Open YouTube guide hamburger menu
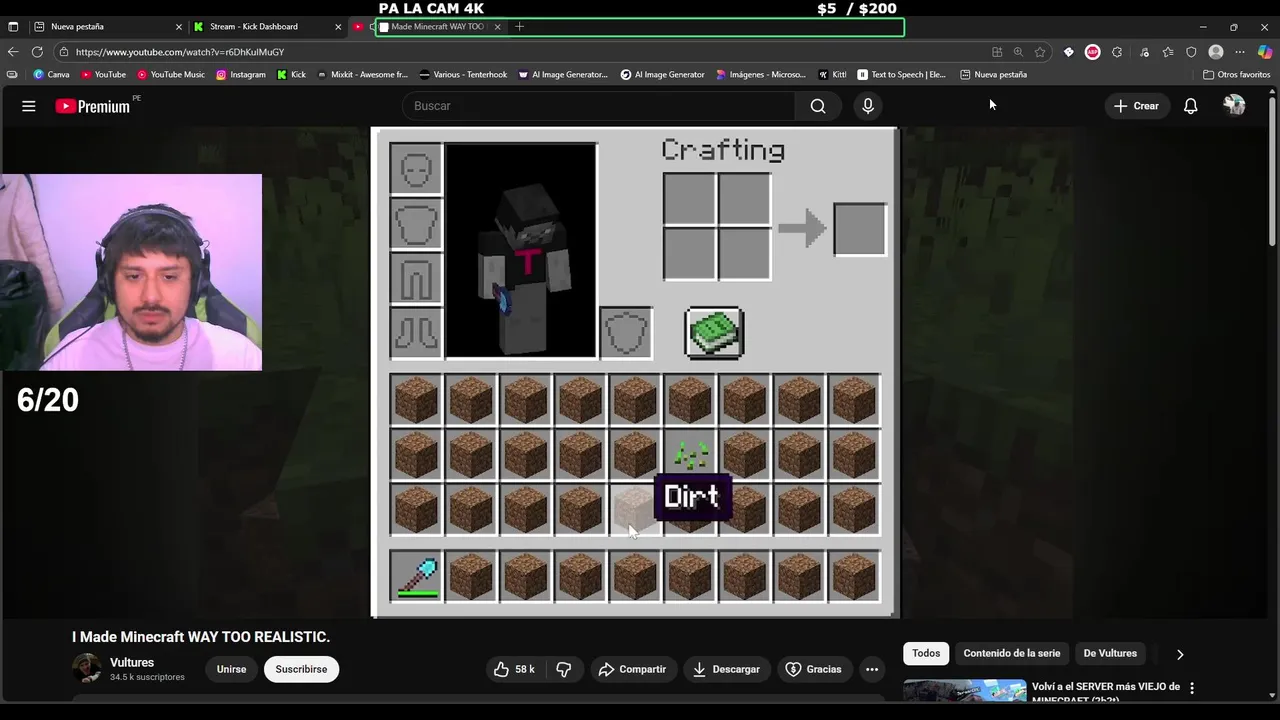This screenshot has height=720, width=1280. click(x=29, y=106)
